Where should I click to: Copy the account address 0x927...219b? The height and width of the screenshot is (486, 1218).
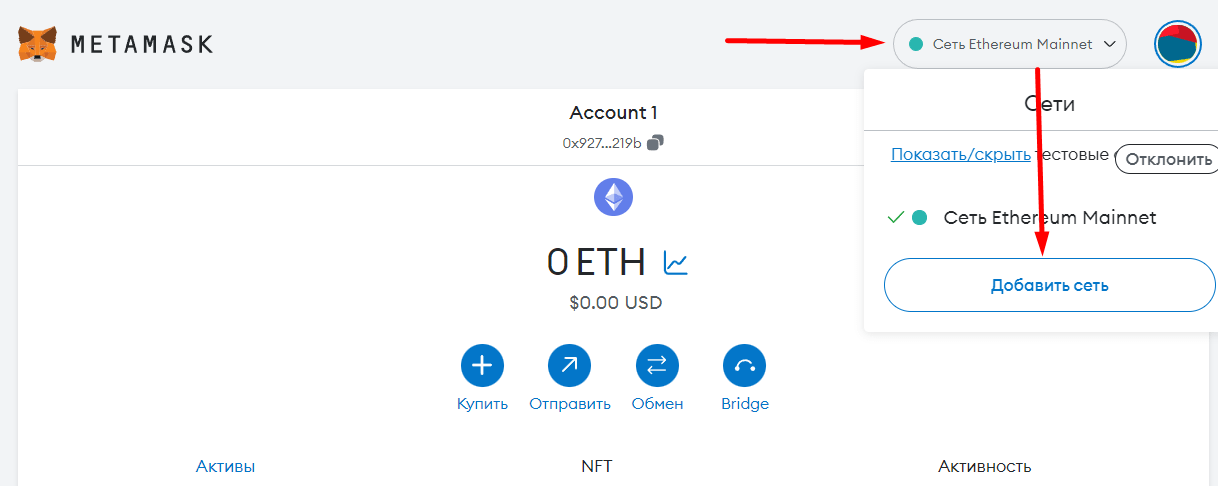point(655,142)
